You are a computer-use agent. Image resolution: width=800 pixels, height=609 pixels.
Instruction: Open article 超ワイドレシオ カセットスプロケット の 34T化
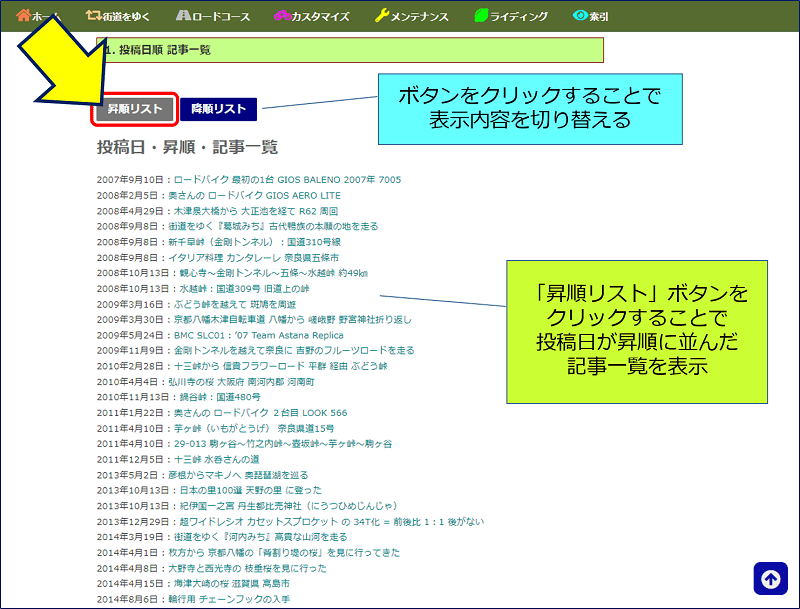(332, 522)
